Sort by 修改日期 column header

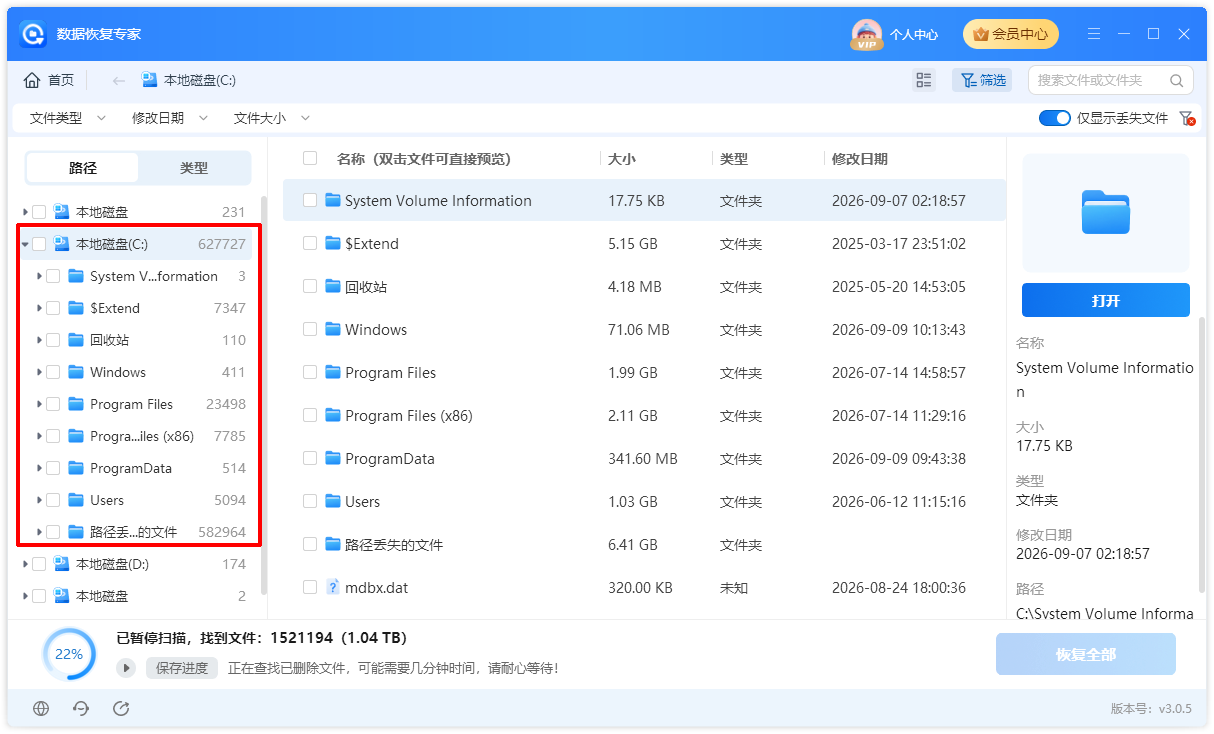pyautogui.click(x=860, y=158)
